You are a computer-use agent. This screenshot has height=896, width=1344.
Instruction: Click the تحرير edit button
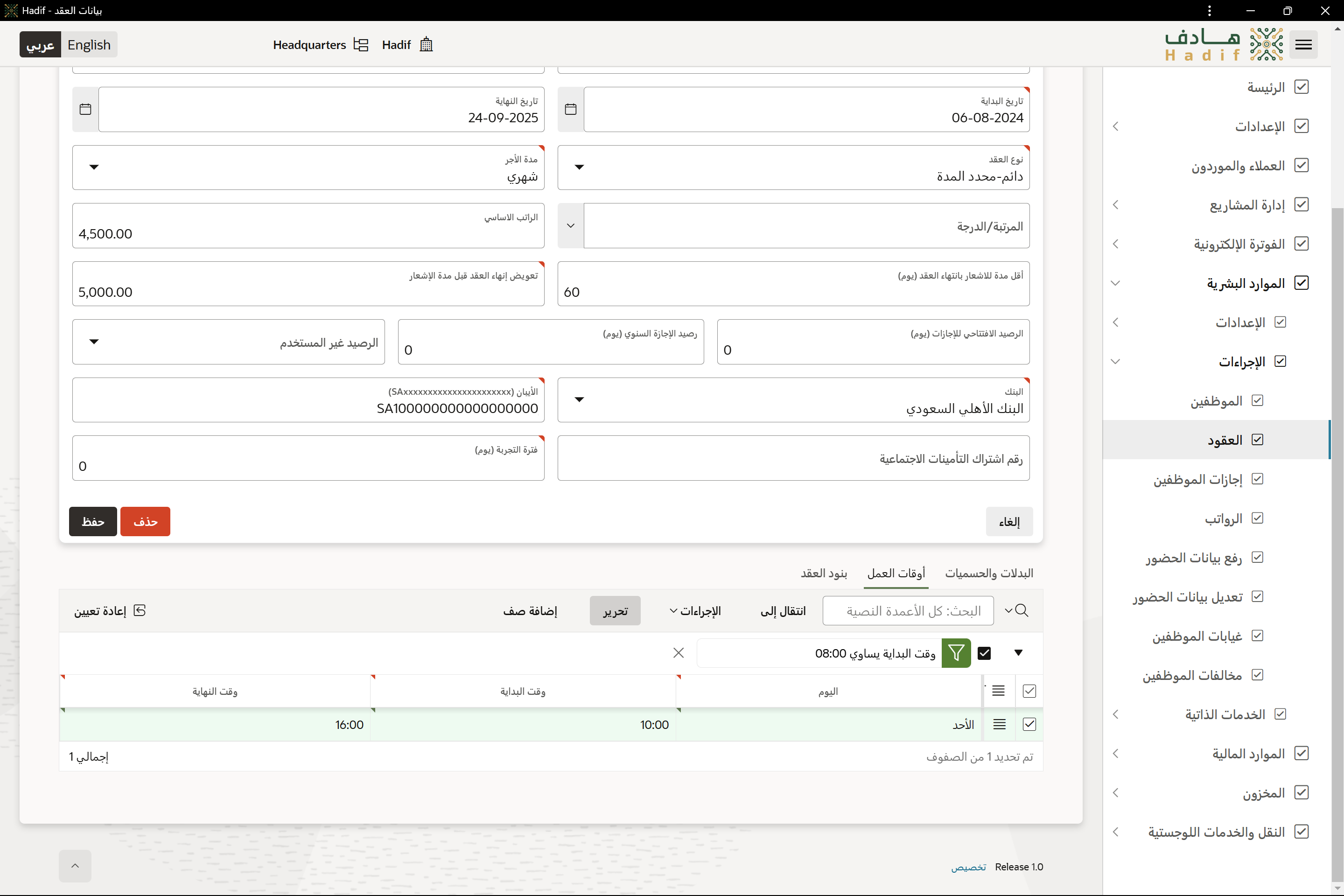[x=615, y=611]
